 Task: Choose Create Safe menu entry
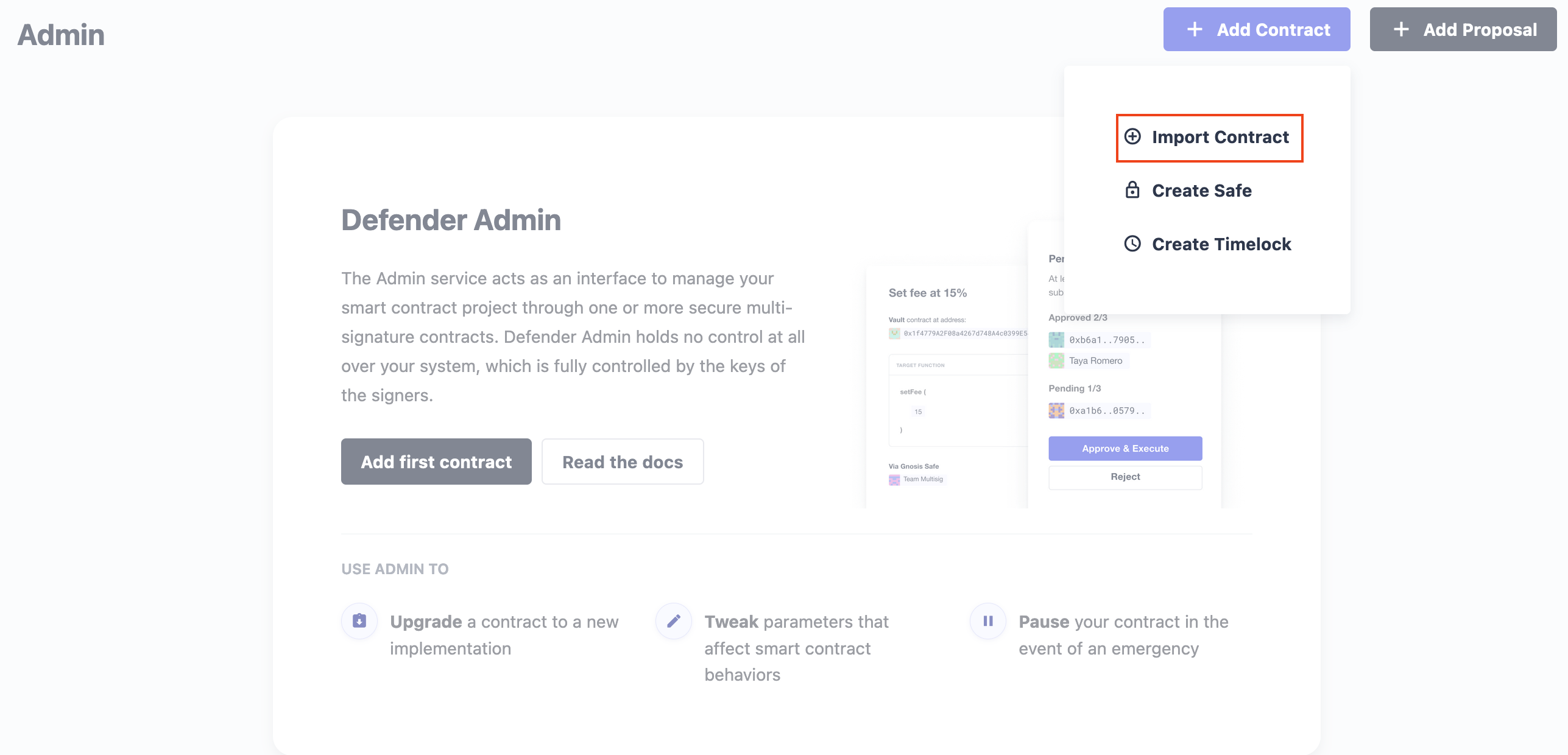[1188, 191]
